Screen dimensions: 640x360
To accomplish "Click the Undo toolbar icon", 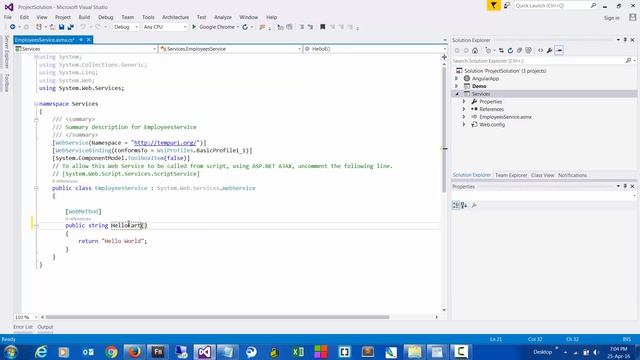I will click(83, 27).
